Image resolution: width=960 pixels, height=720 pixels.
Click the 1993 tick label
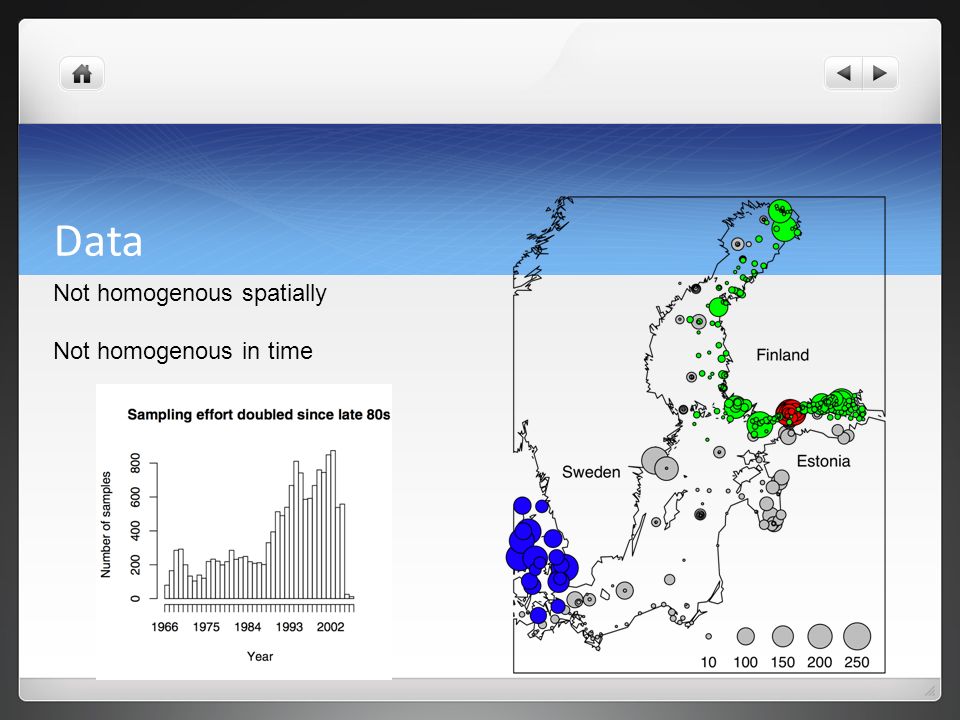coord(289,627)
